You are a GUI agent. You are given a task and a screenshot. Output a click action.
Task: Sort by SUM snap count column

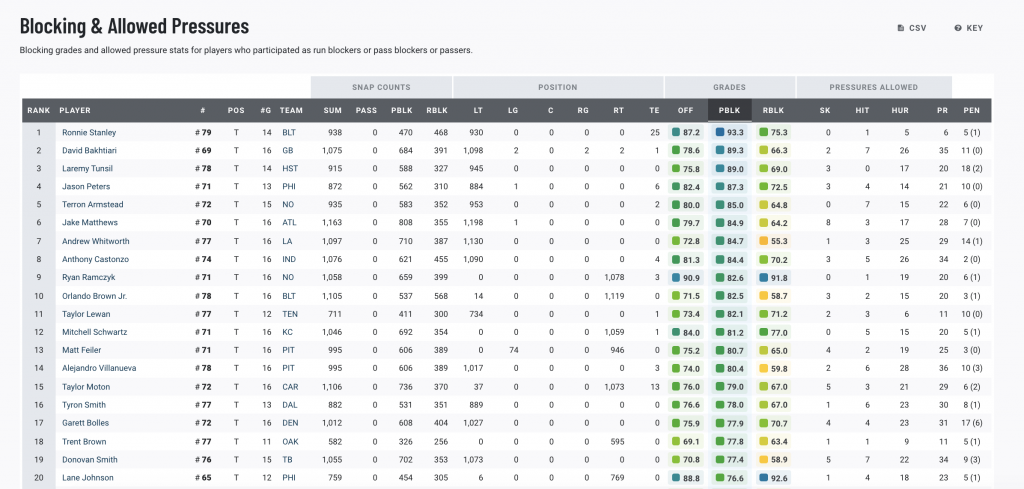(x=332, y=110)
